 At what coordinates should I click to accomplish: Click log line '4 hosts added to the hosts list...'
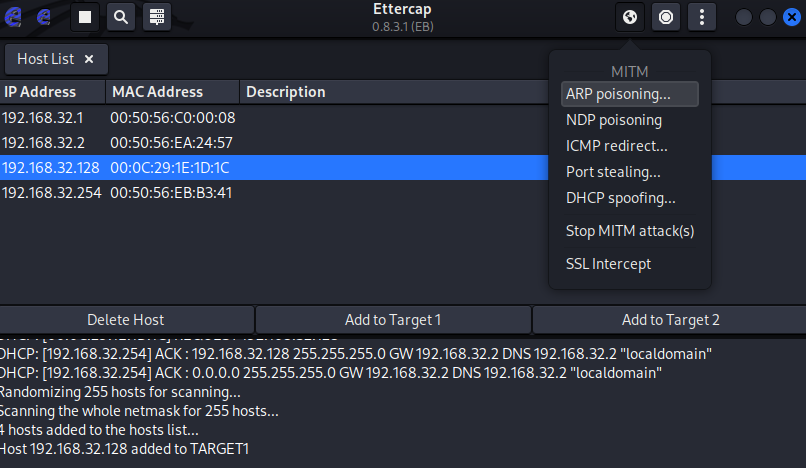pos(99,430)
